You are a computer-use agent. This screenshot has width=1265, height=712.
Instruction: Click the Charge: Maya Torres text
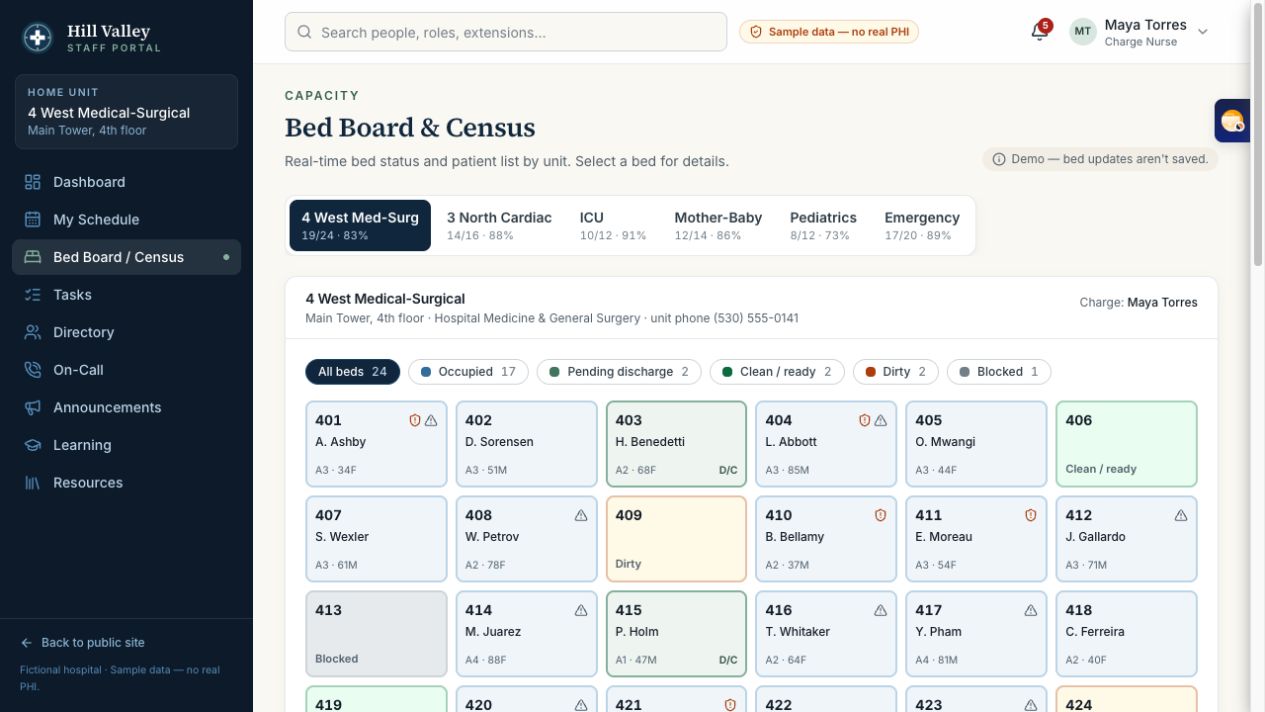tap(1138, 302)
